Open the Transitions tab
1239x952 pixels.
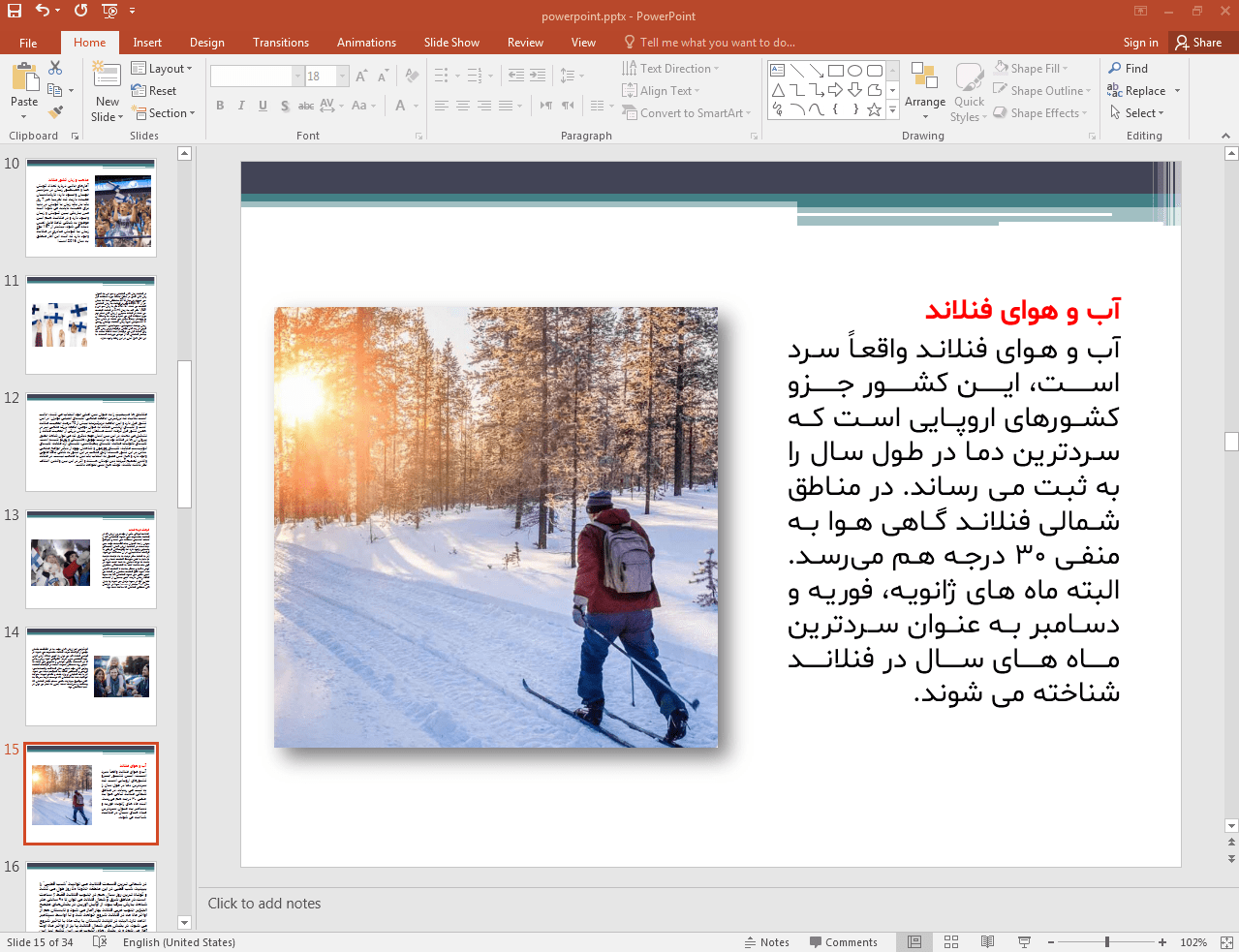(x=281, y=43)
